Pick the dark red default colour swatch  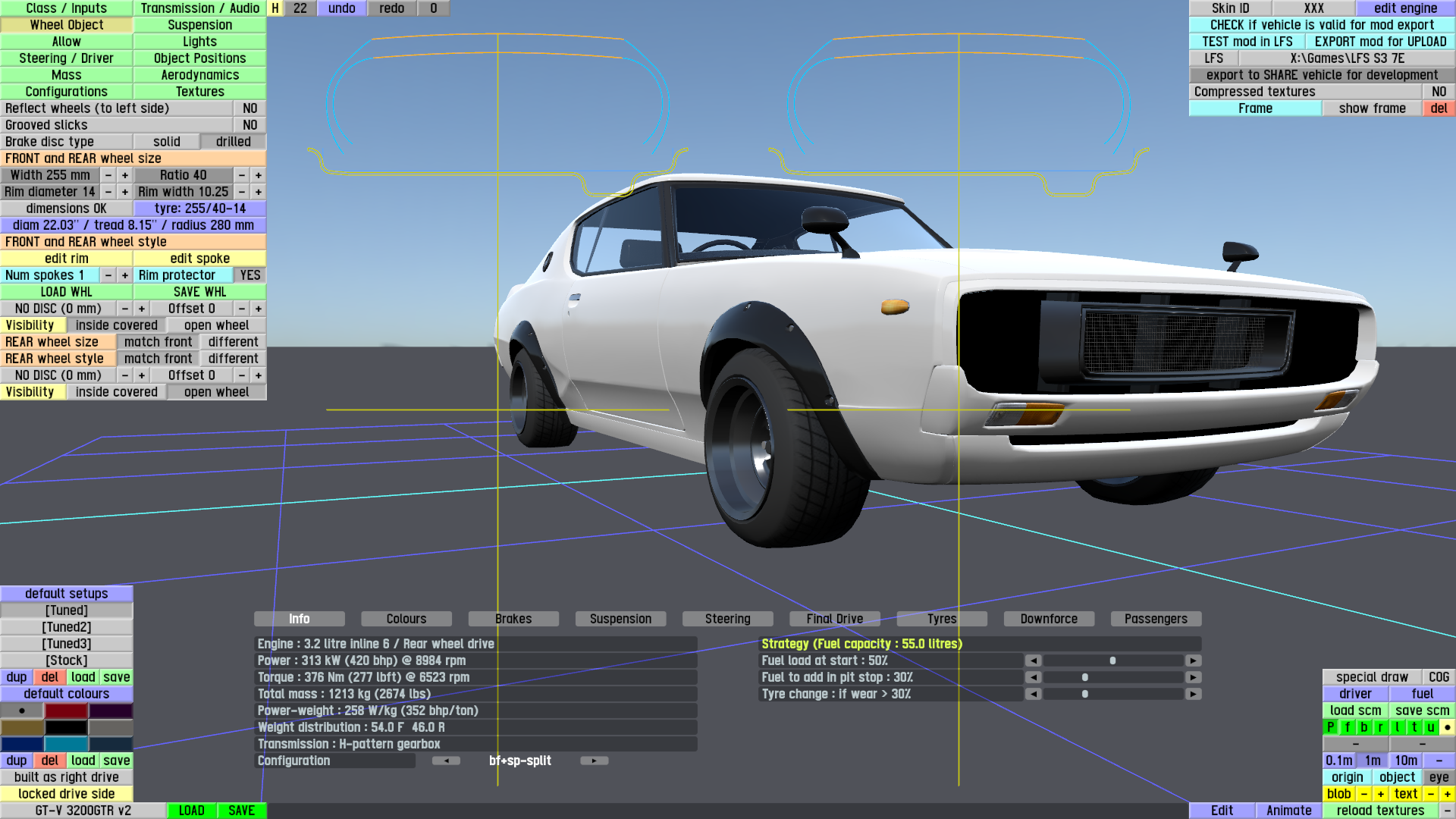coord(66,711)
